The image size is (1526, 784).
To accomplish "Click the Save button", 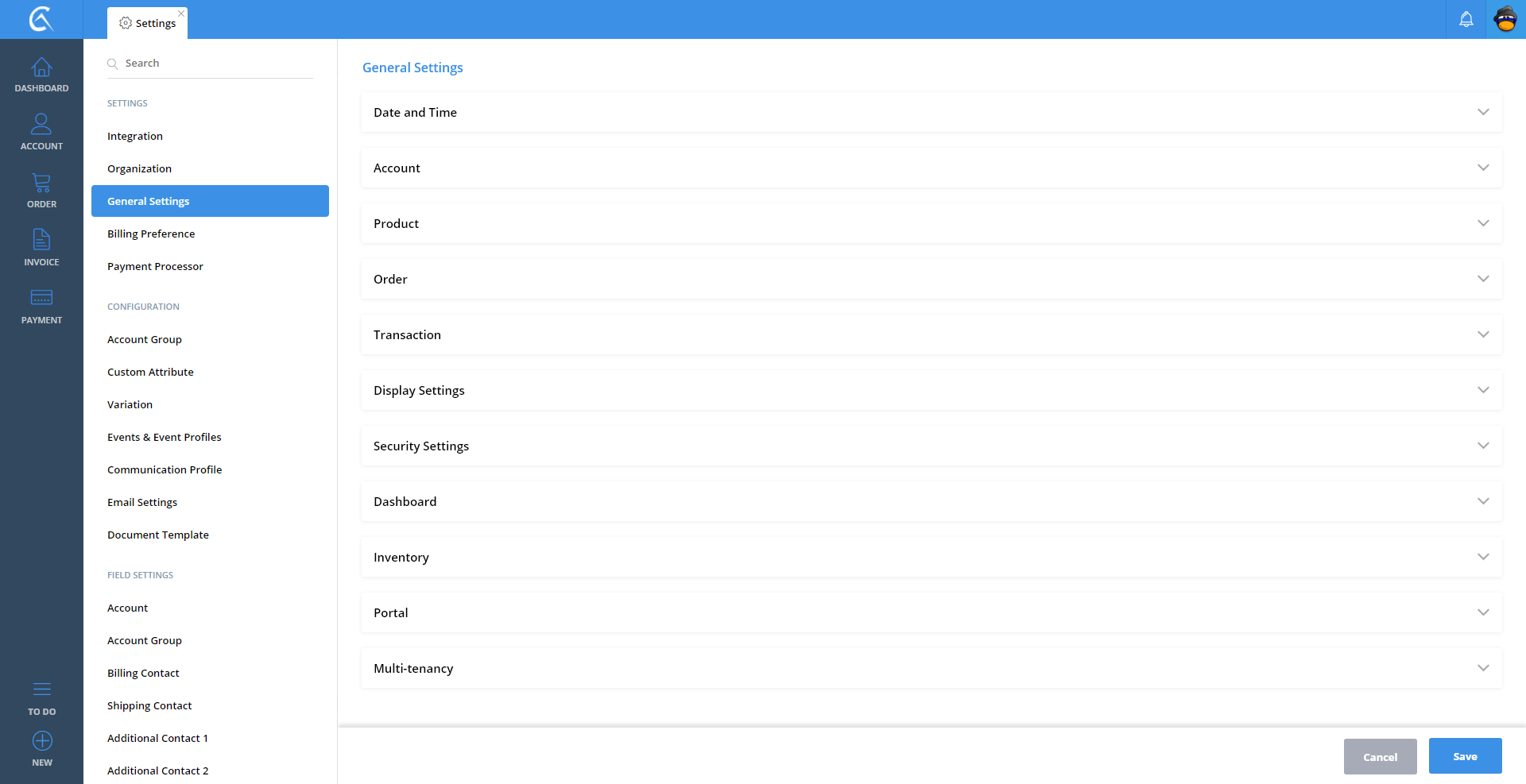I will pyautogui.click(x=1465, y=756).
